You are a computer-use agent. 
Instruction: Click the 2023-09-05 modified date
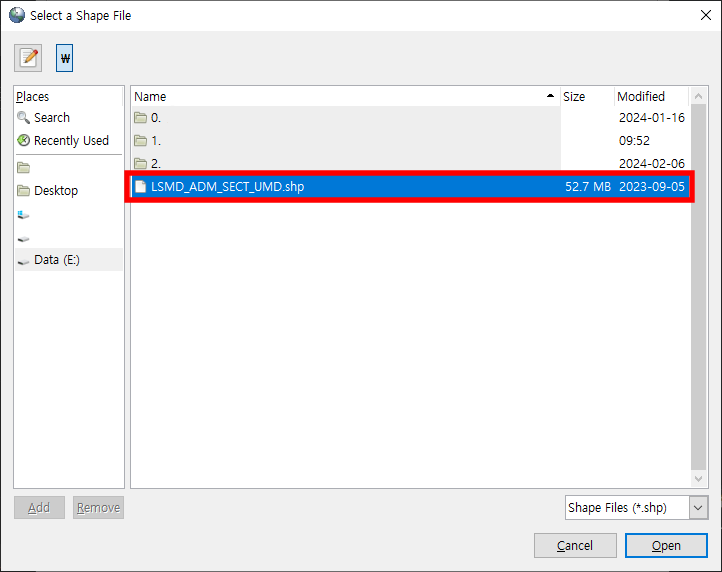click(x=652, y=187)
